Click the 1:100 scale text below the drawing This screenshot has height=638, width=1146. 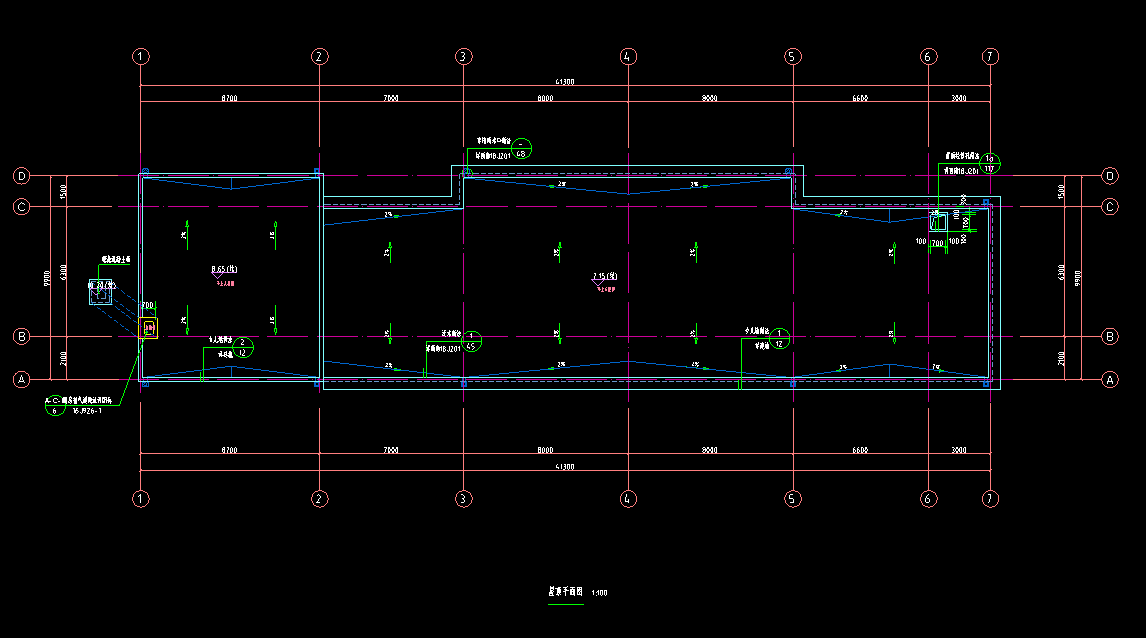(x=599, y=593)
